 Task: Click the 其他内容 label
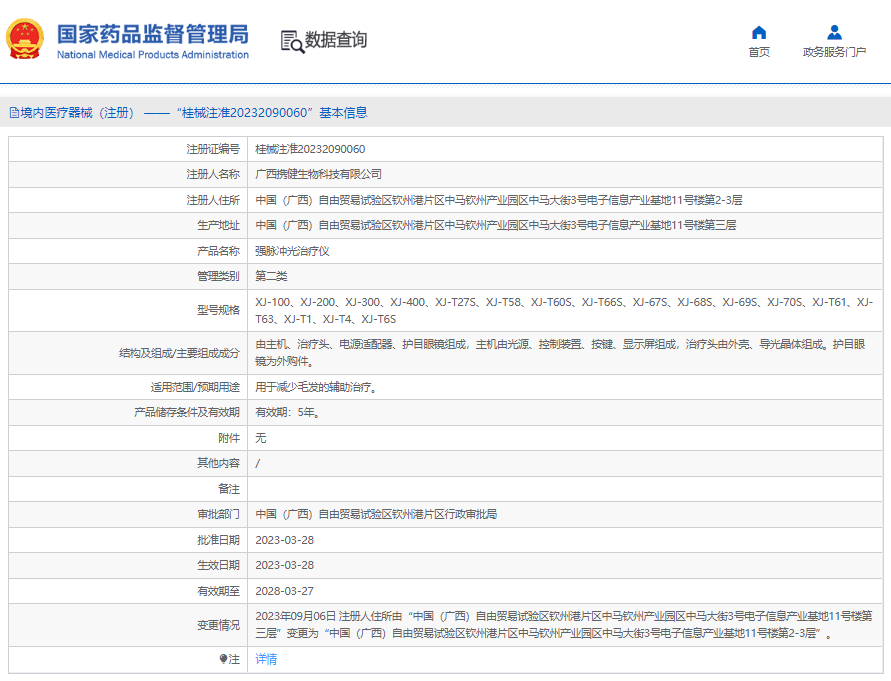(218, 463)
